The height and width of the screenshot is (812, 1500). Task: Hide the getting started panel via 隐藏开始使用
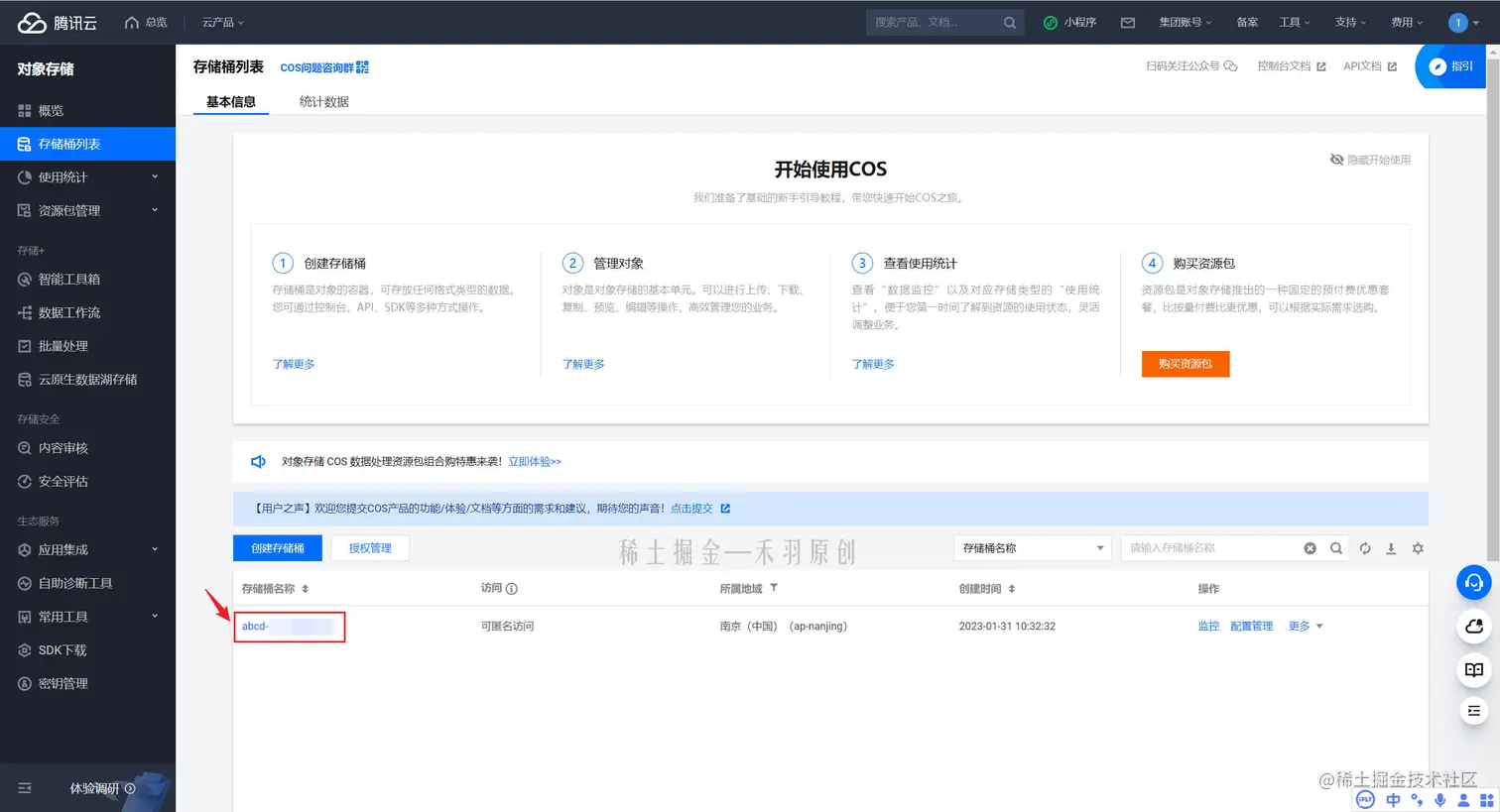[1370, 160]
